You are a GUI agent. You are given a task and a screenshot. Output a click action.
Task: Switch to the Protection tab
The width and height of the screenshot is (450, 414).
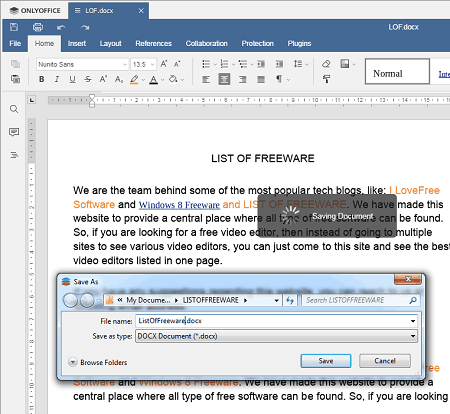click(257, 44)
